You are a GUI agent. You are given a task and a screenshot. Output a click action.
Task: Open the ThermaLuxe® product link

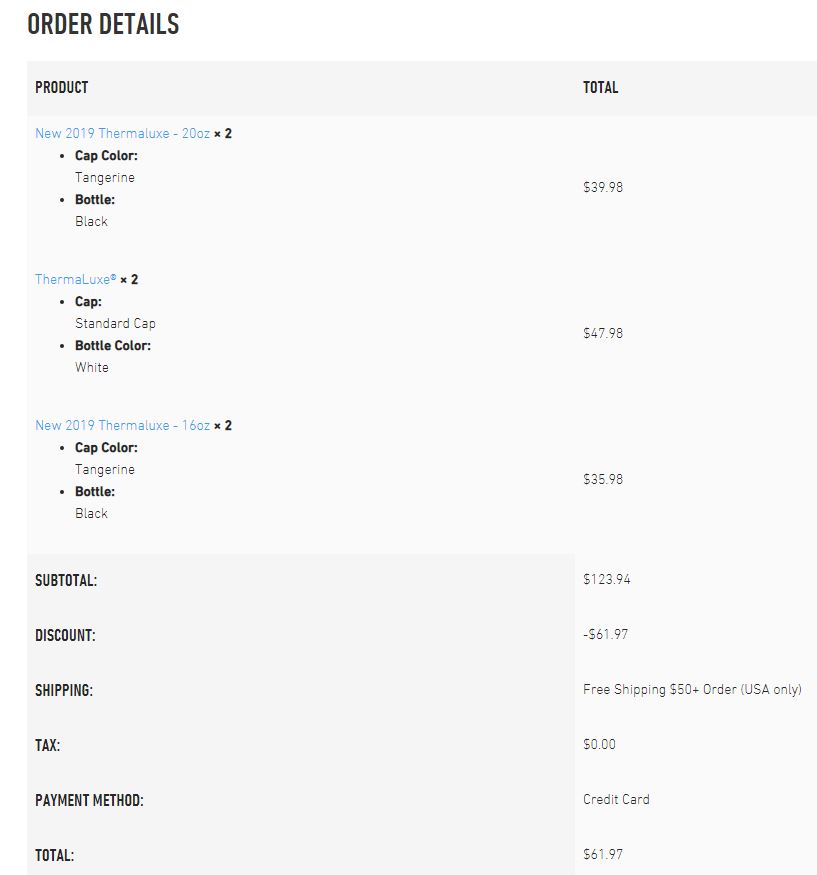pos(75,279)
